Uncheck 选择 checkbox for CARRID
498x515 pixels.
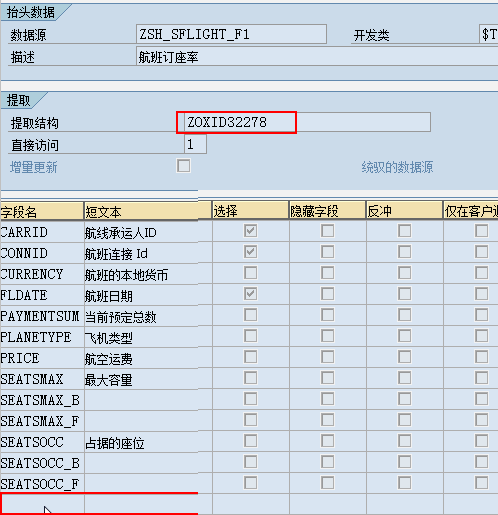(x=250, y=231)
